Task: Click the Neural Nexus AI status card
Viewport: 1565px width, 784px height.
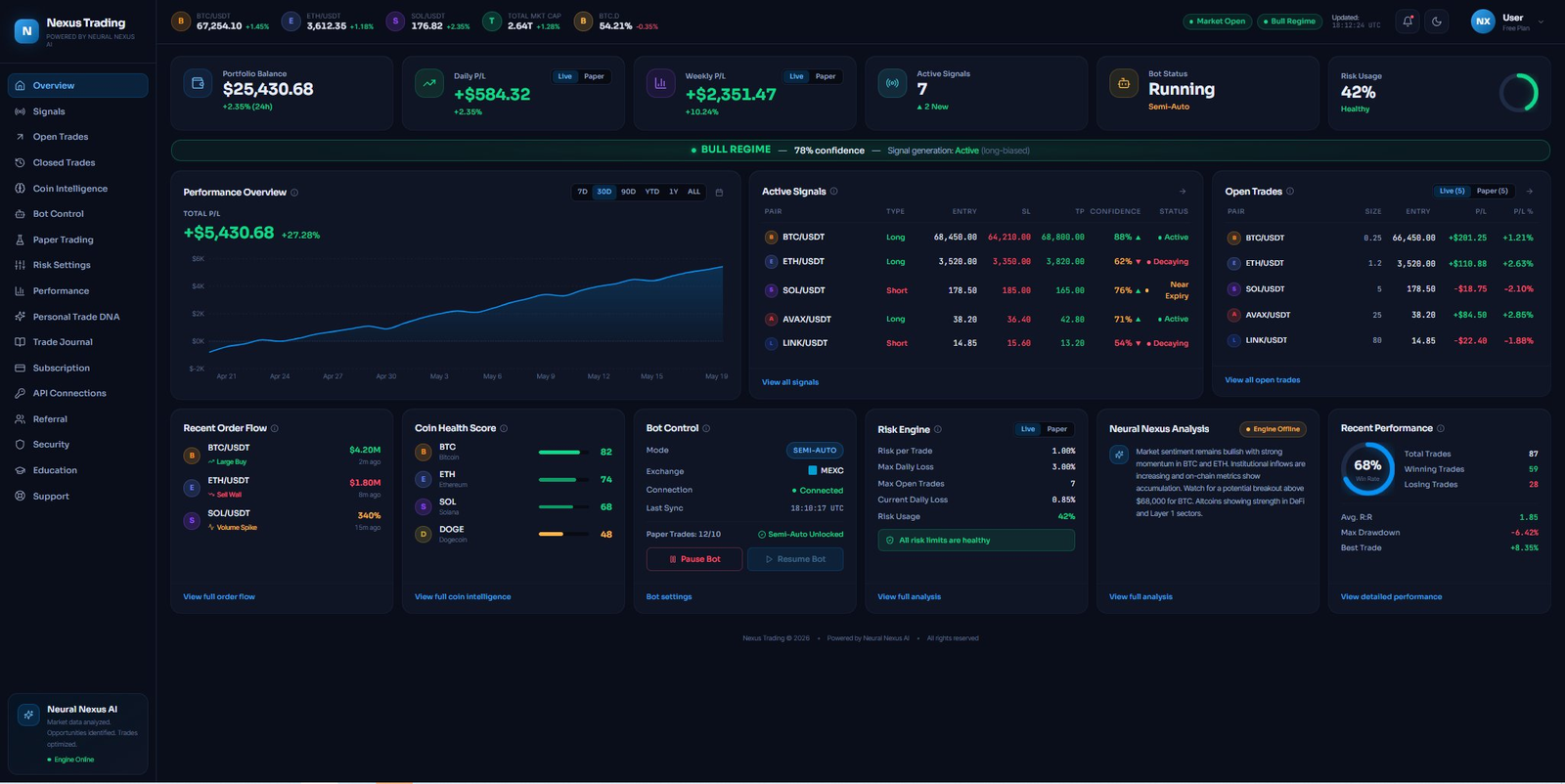Action: click(x=78, y=734)
